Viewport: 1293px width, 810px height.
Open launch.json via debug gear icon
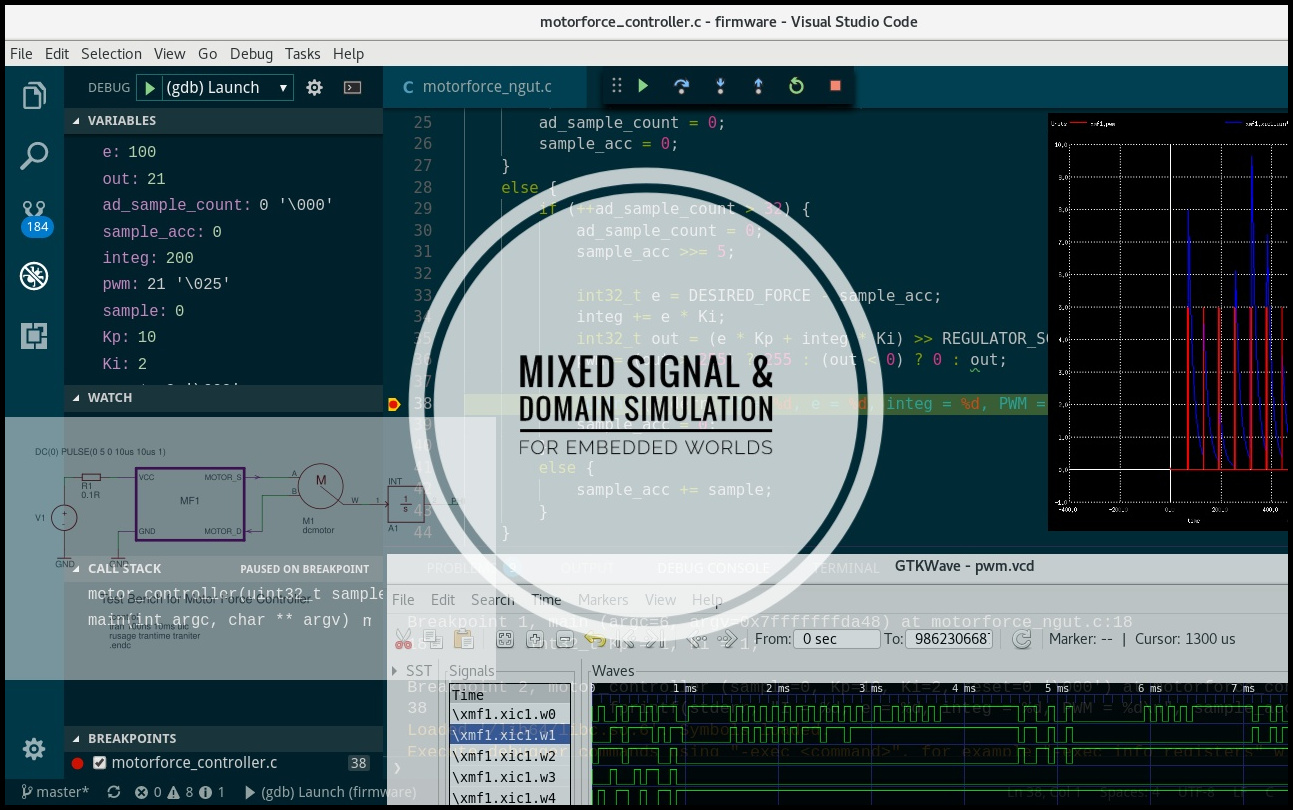(x=314, y=88)
